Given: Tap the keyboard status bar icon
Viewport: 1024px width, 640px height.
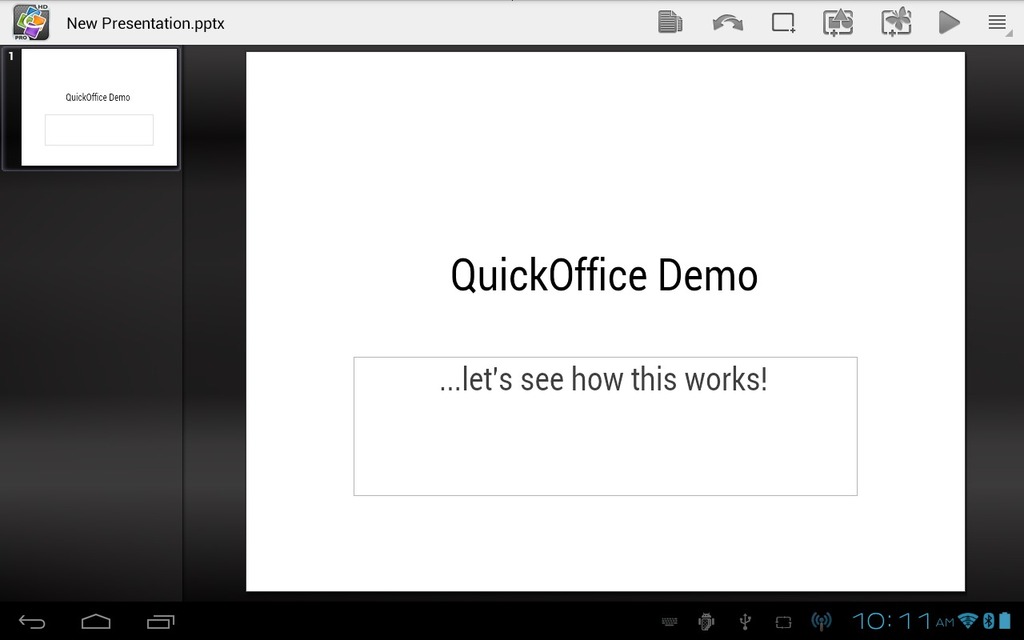Looking at the screenshot, I should (669, 622).
